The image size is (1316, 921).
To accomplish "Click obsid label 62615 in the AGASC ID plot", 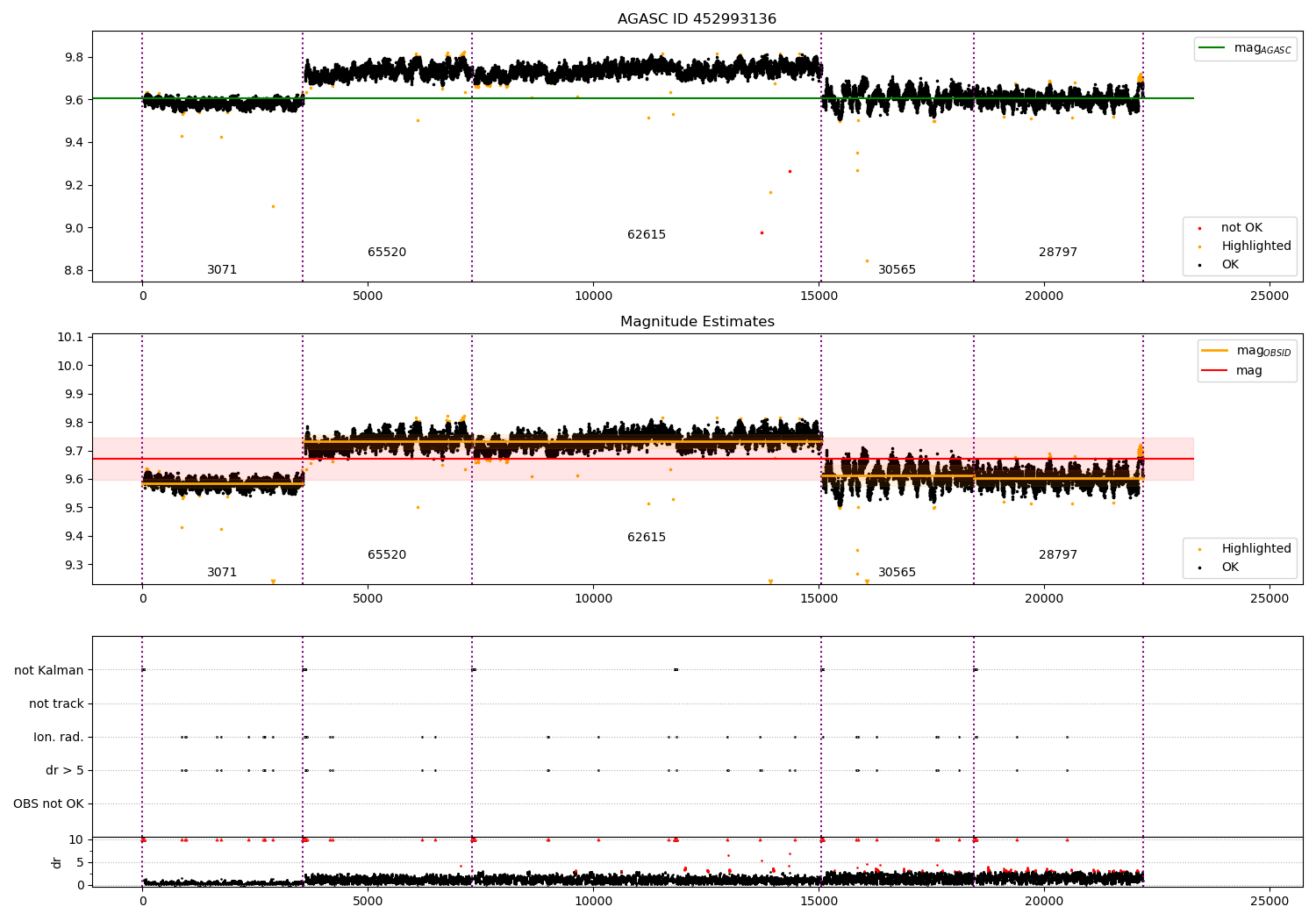I will 647,235.
